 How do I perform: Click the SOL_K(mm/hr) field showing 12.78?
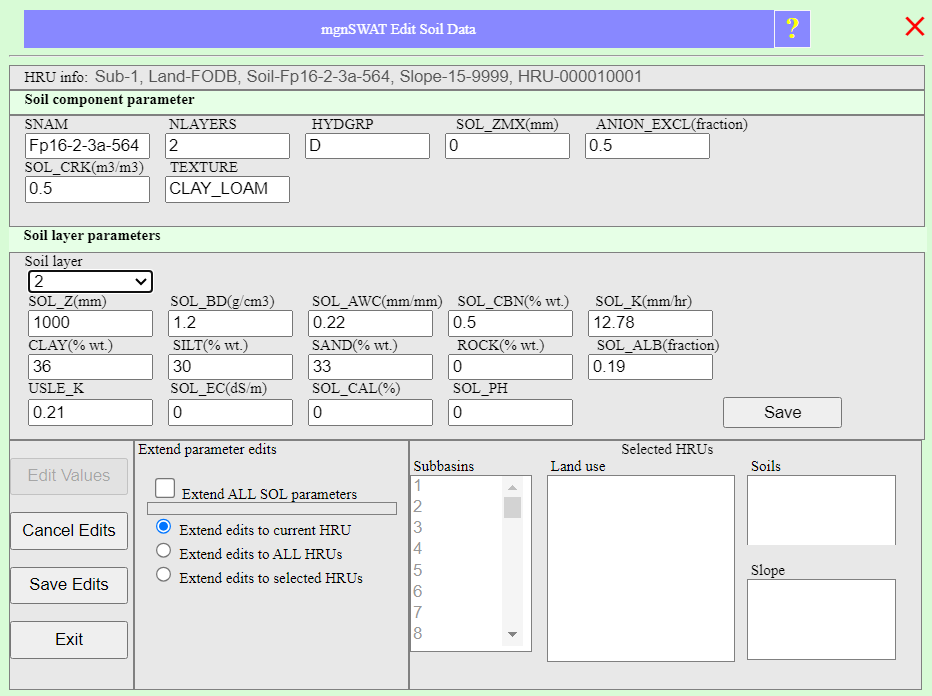coord(650,323)
